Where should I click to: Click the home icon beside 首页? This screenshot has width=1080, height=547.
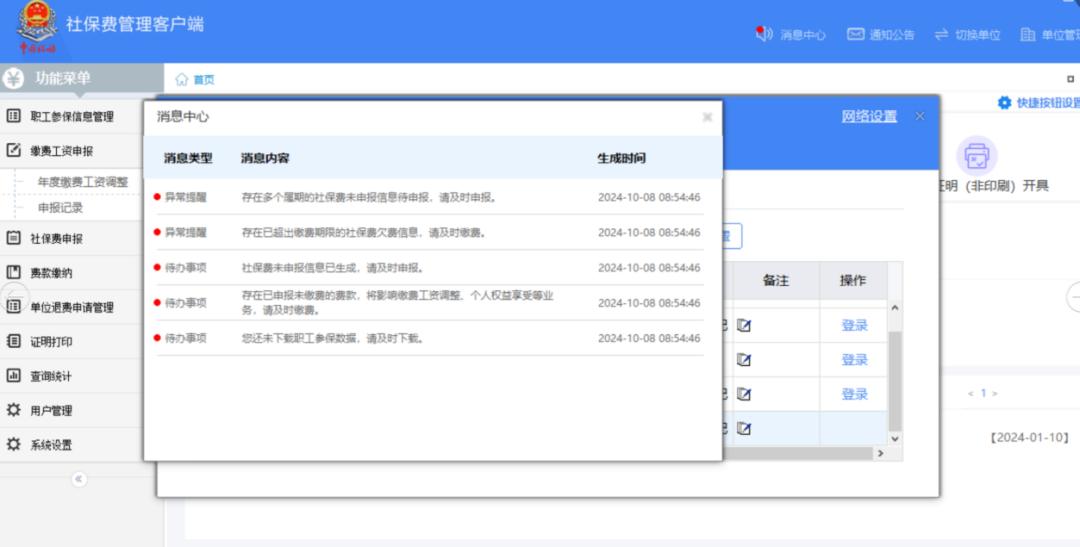[x=181, y=79]
